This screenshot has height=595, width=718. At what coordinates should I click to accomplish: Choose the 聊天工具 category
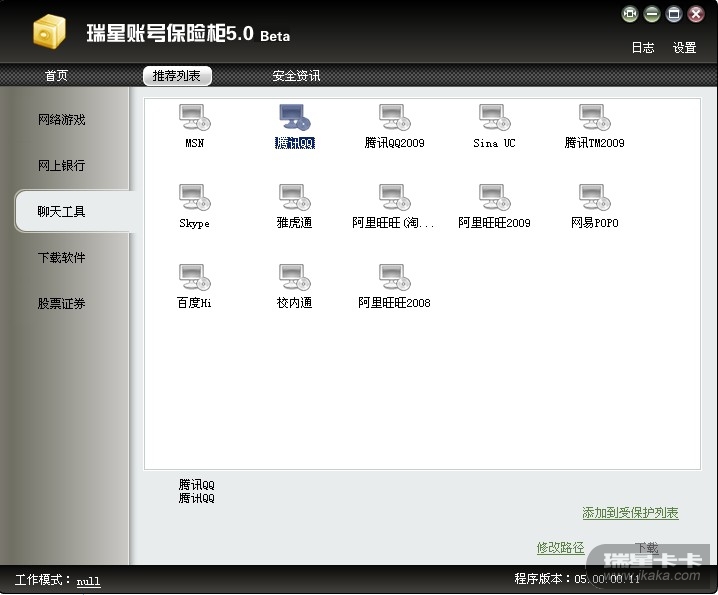pos(73,211)
